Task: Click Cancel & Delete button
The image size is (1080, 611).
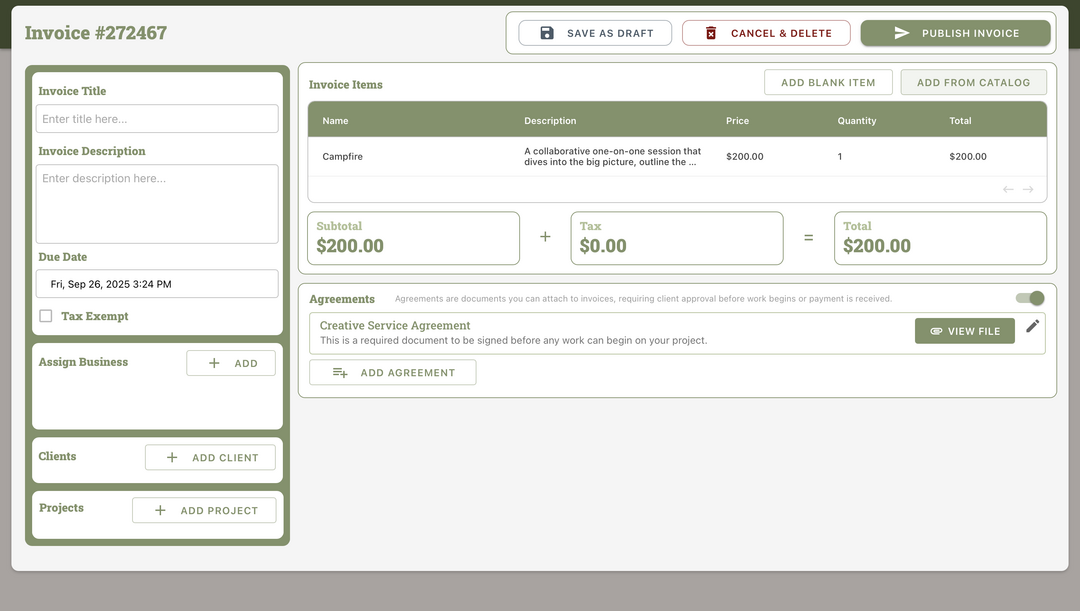Action: [766, 33]
